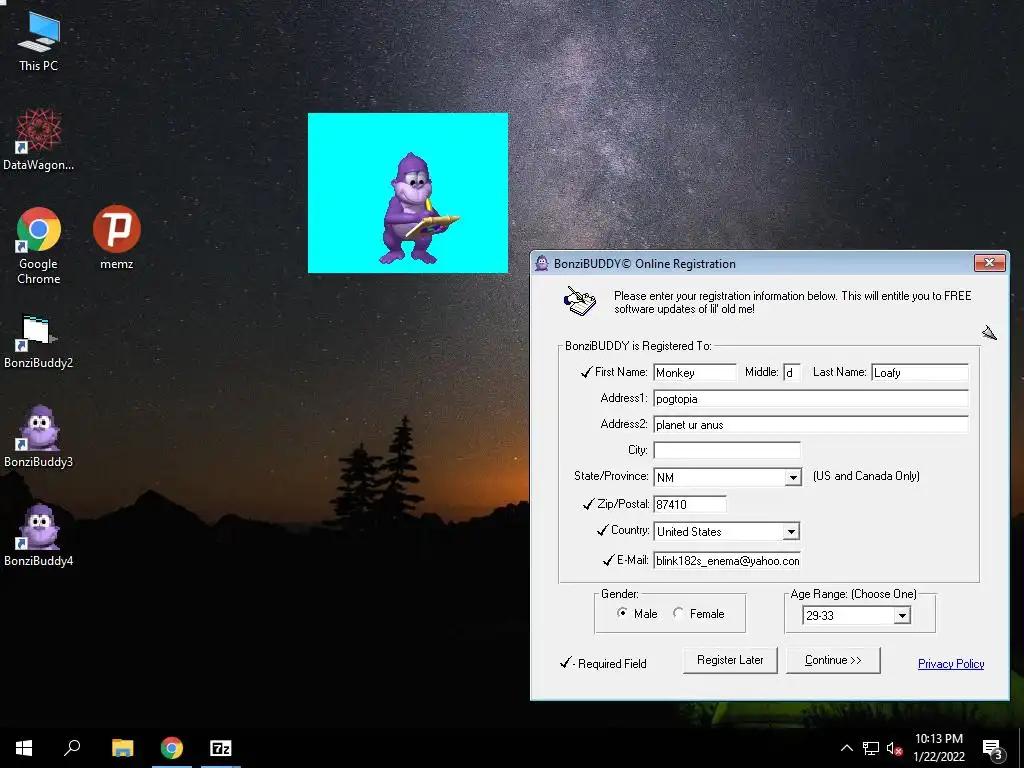Focus the E-Mail field
This screenshot has width=1024, height=768.
click(x=727, y=560)
